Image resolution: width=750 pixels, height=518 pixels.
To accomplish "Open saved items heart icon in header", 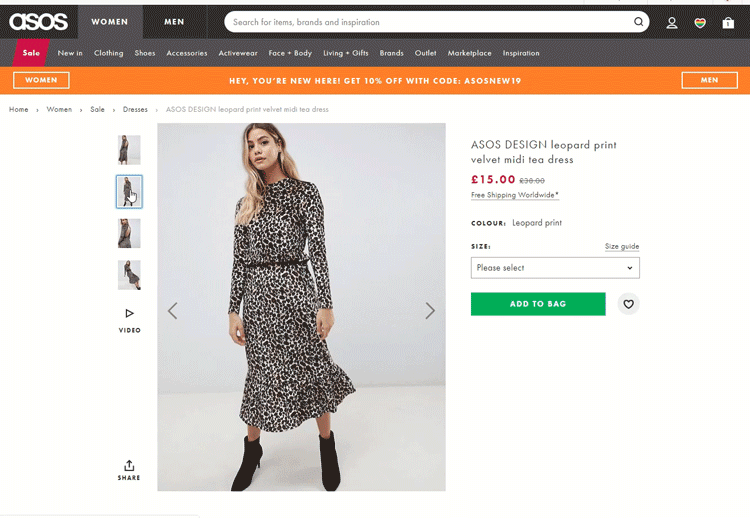I will click(700, 22).
